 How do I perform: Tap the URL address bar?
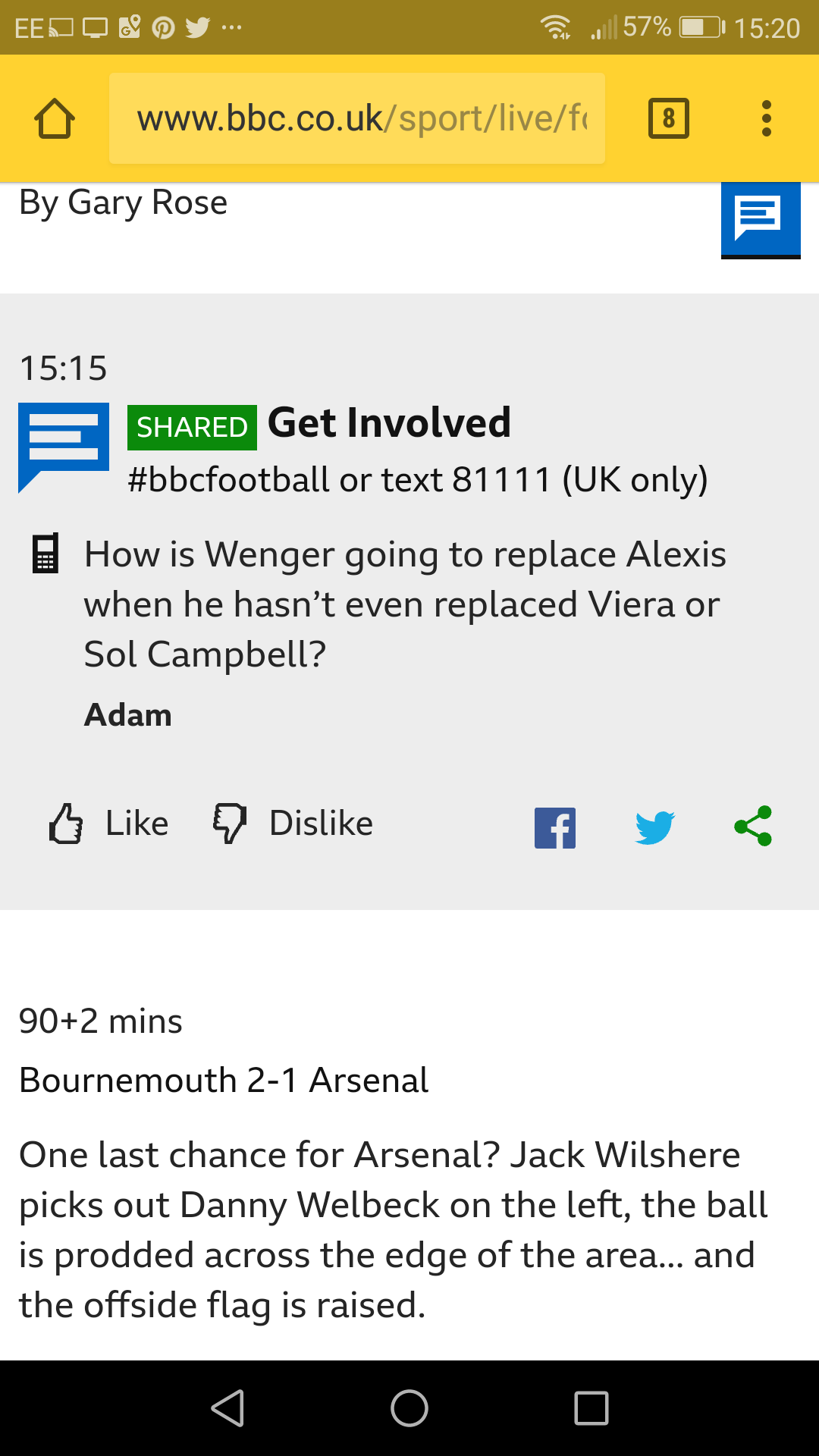356,118
